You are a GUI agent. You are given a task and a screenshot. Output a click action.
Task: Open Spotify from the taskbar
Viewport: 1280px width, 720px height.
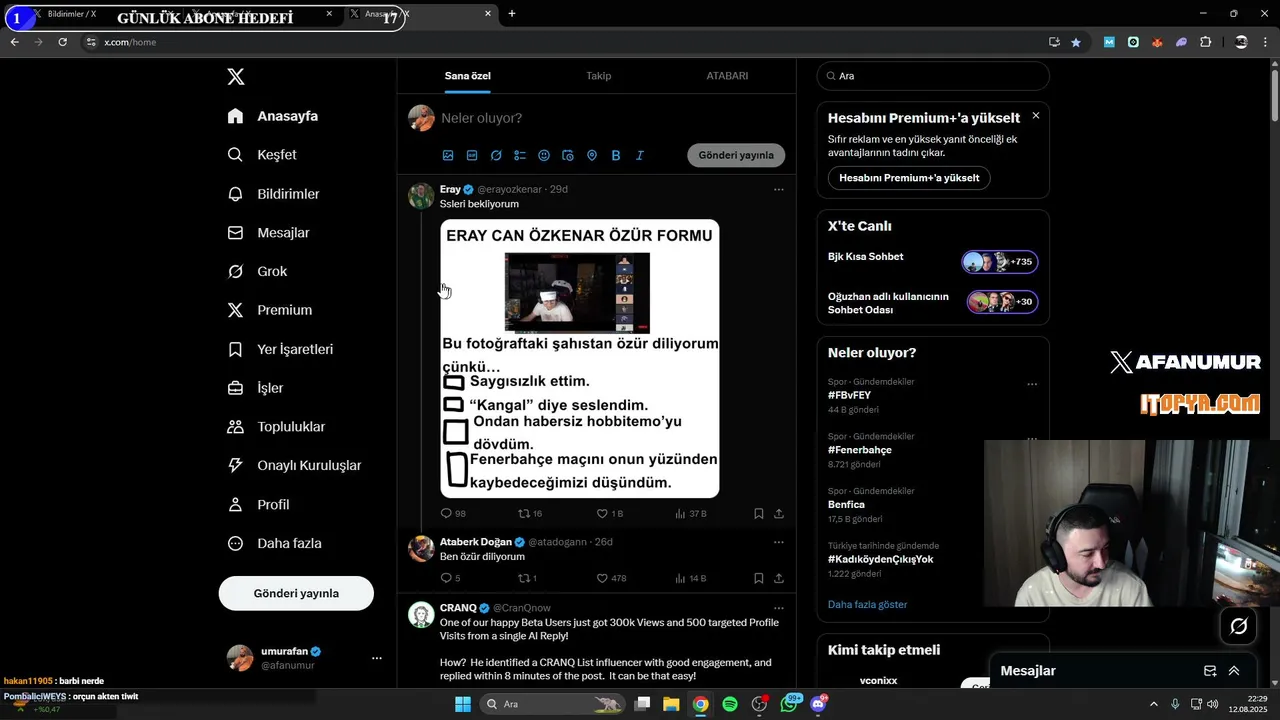click(730, 704)
